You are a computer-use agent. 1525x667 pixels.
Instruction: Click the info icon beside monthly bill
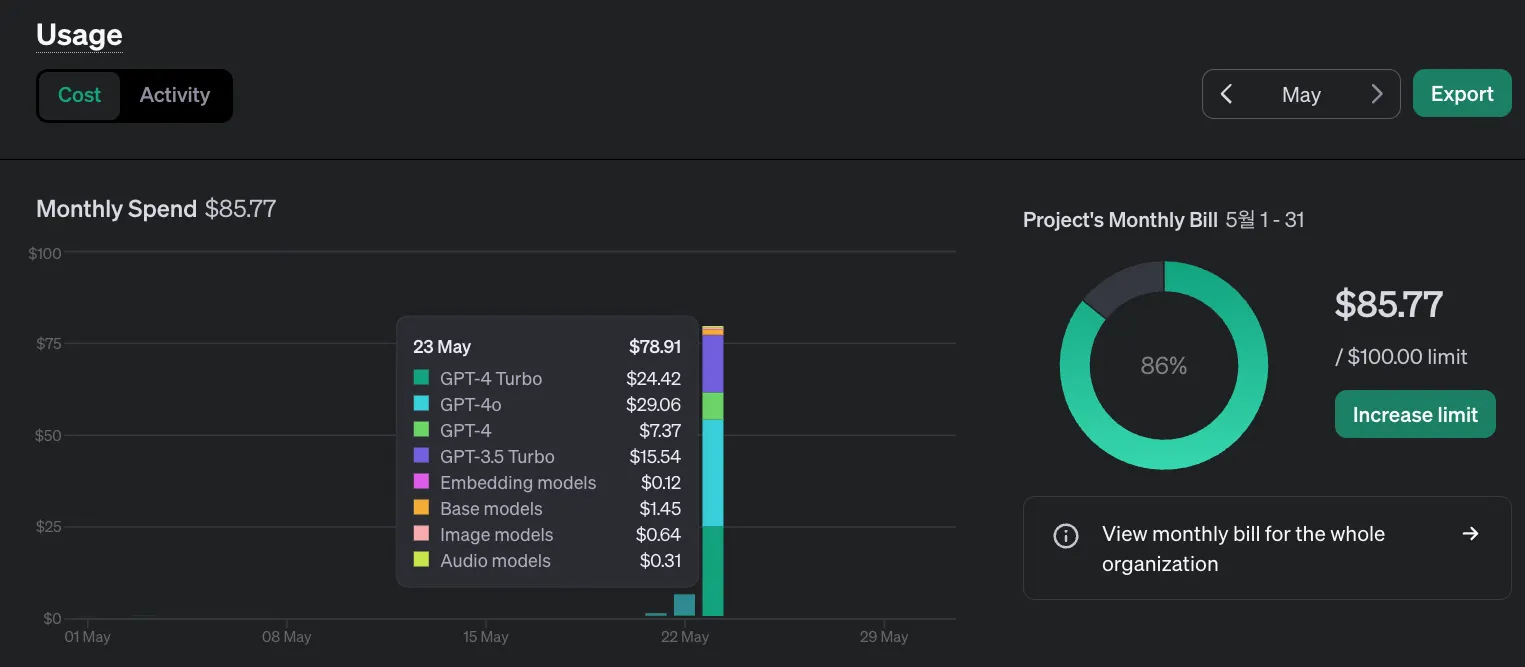[x=1066, y=535]
